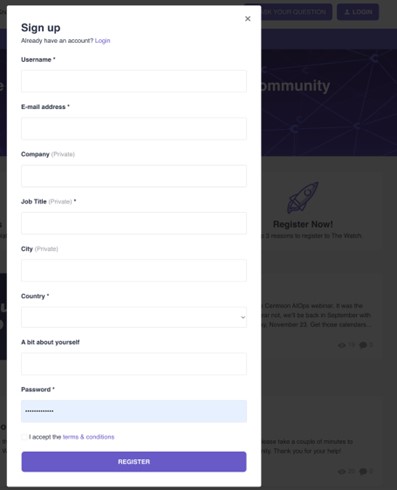Click the views eye icon on first post
The height and width of the screenshot is (490, 397).
coord(342,345)
